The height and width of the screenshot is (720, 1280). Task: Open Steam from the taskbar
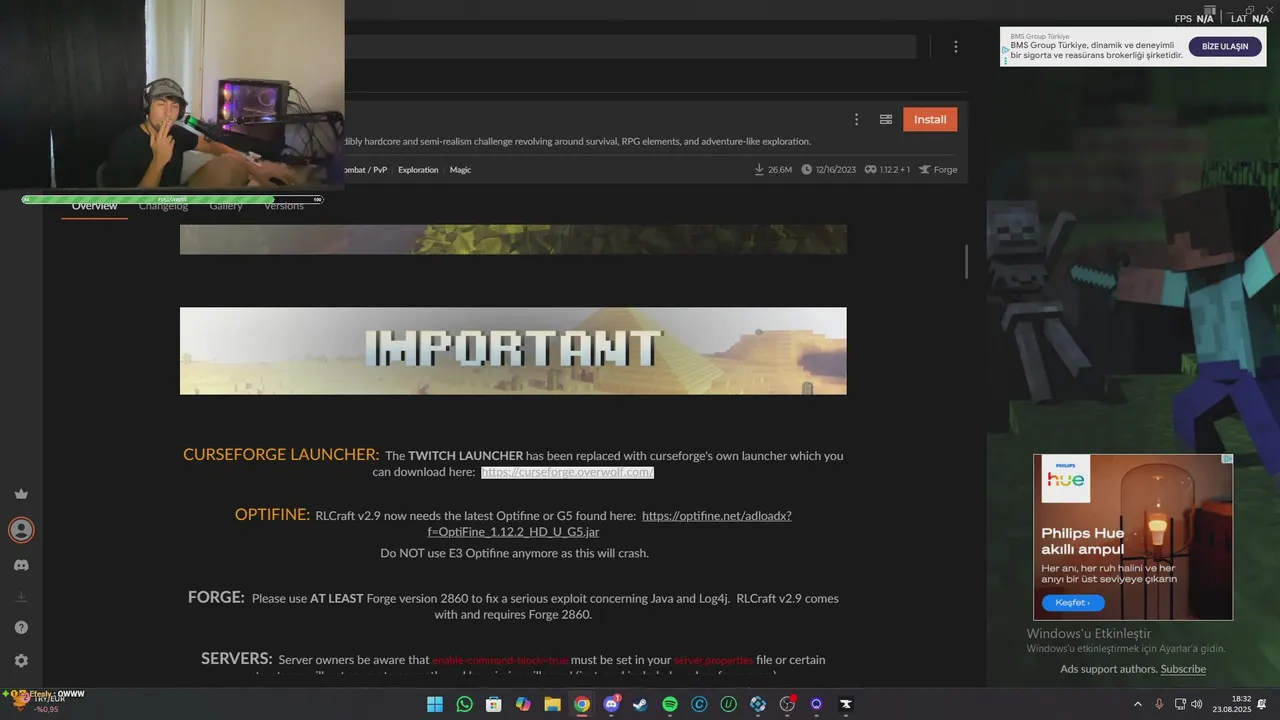(x=640, y=705)
